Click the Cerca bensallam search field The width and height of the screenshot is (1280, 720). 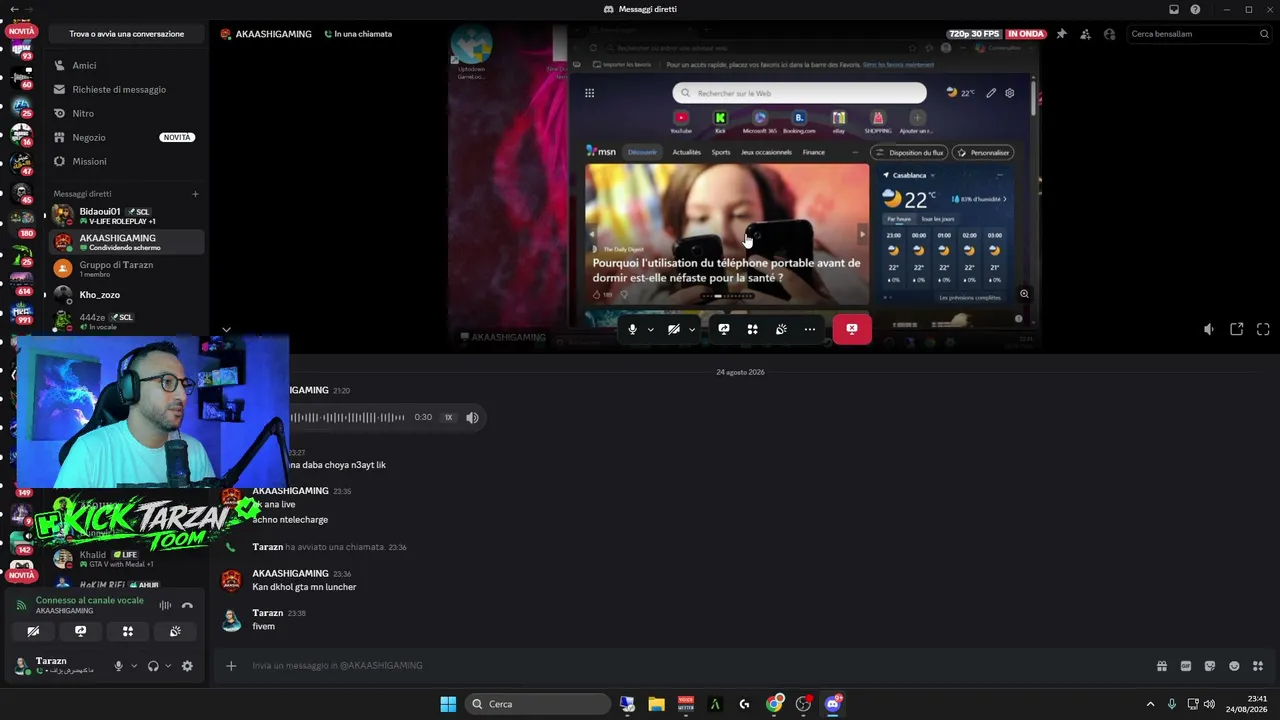click(1198, 34)
